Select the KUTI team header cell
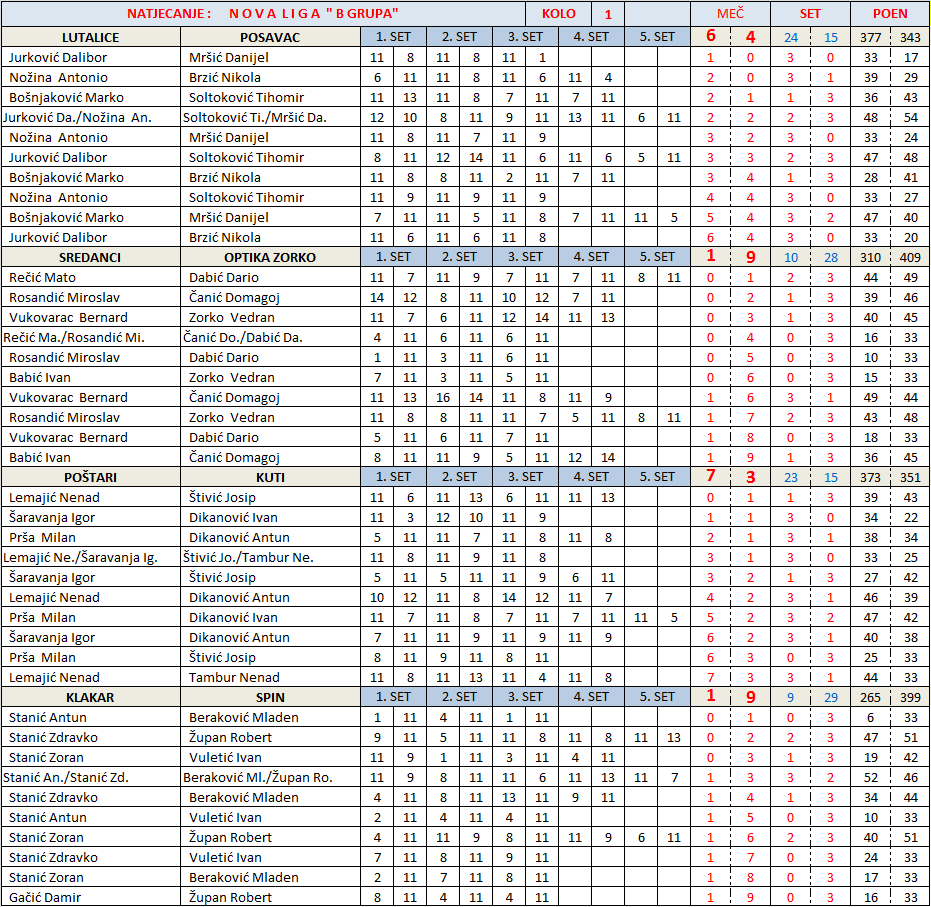This screenshot has width=931, height=907. click(270, 477)
